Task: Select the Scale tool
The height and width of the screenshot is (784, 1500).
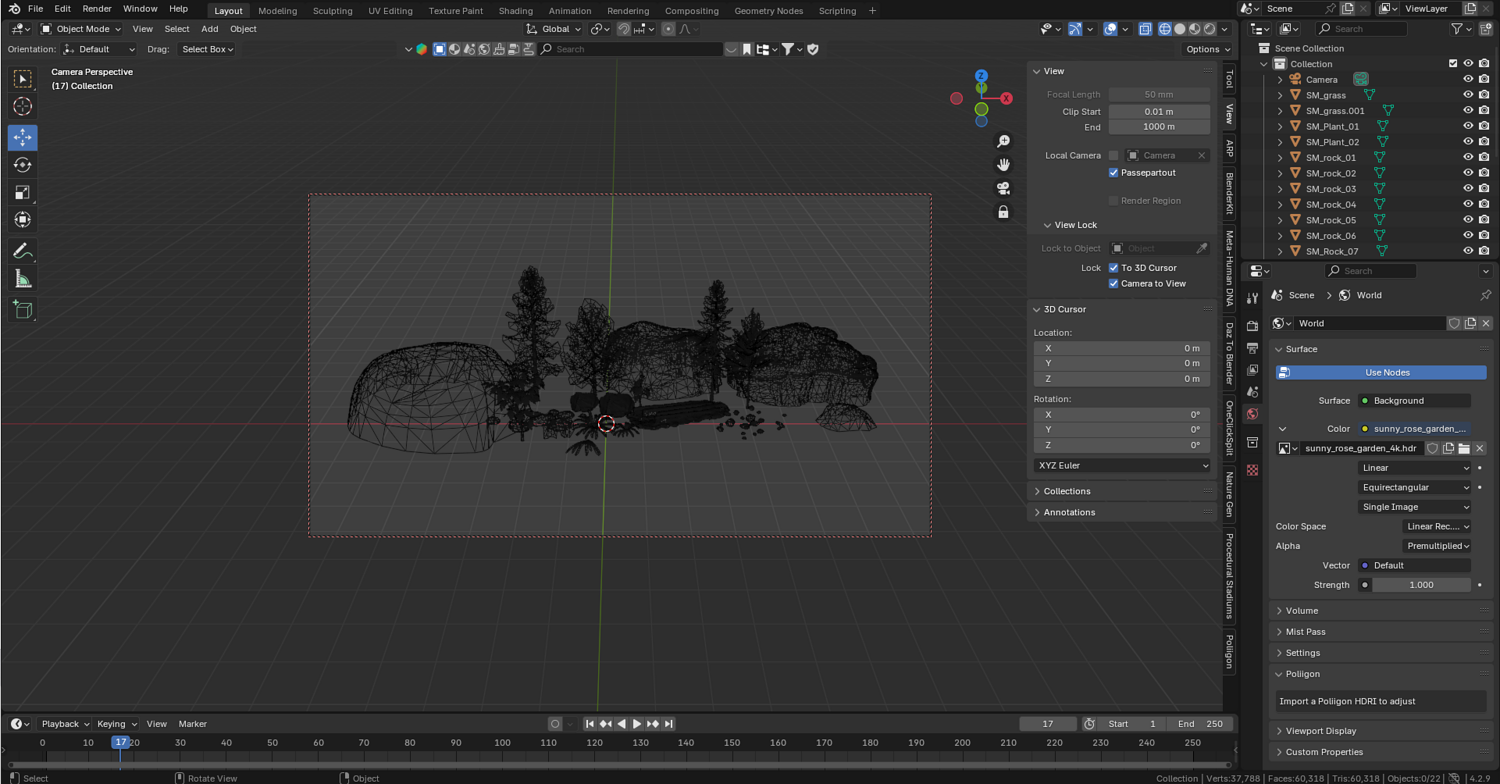Action: (x=22, y=193)
